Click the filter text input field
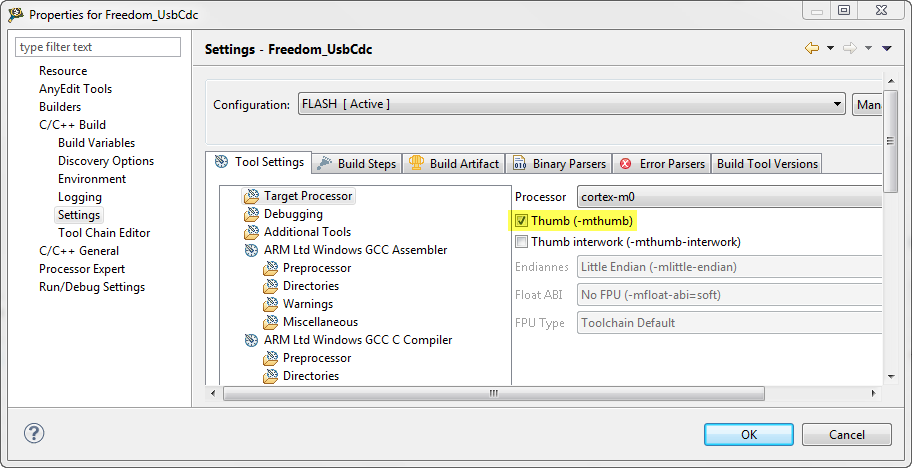Image resolution: width=912 pixels, height=468 pixels. [x=98, y=47]
